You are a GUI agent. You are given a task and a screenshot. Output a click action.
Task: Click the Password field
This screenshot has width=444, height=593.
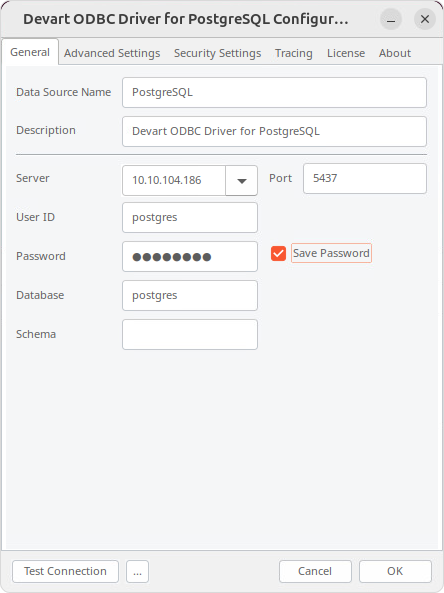click(190, 256)
